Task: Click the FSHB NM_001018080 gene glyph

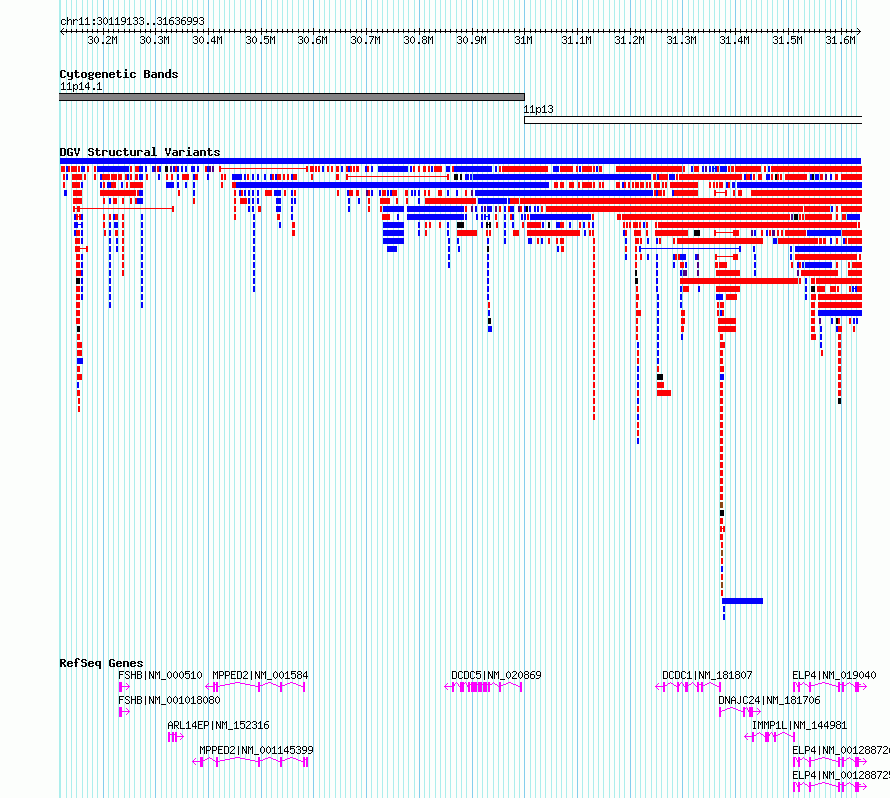Action: pyautogui.click(x=124, y=712)
